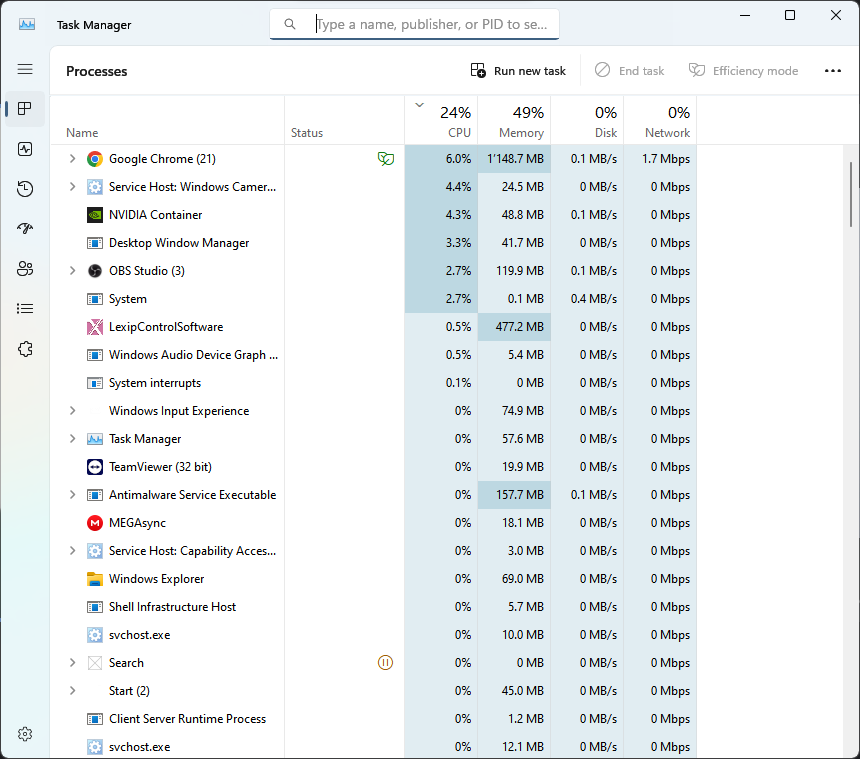Expand the Windows Input Experience group
Viewport: 860px width, 759px height.
tap(72, 411)
